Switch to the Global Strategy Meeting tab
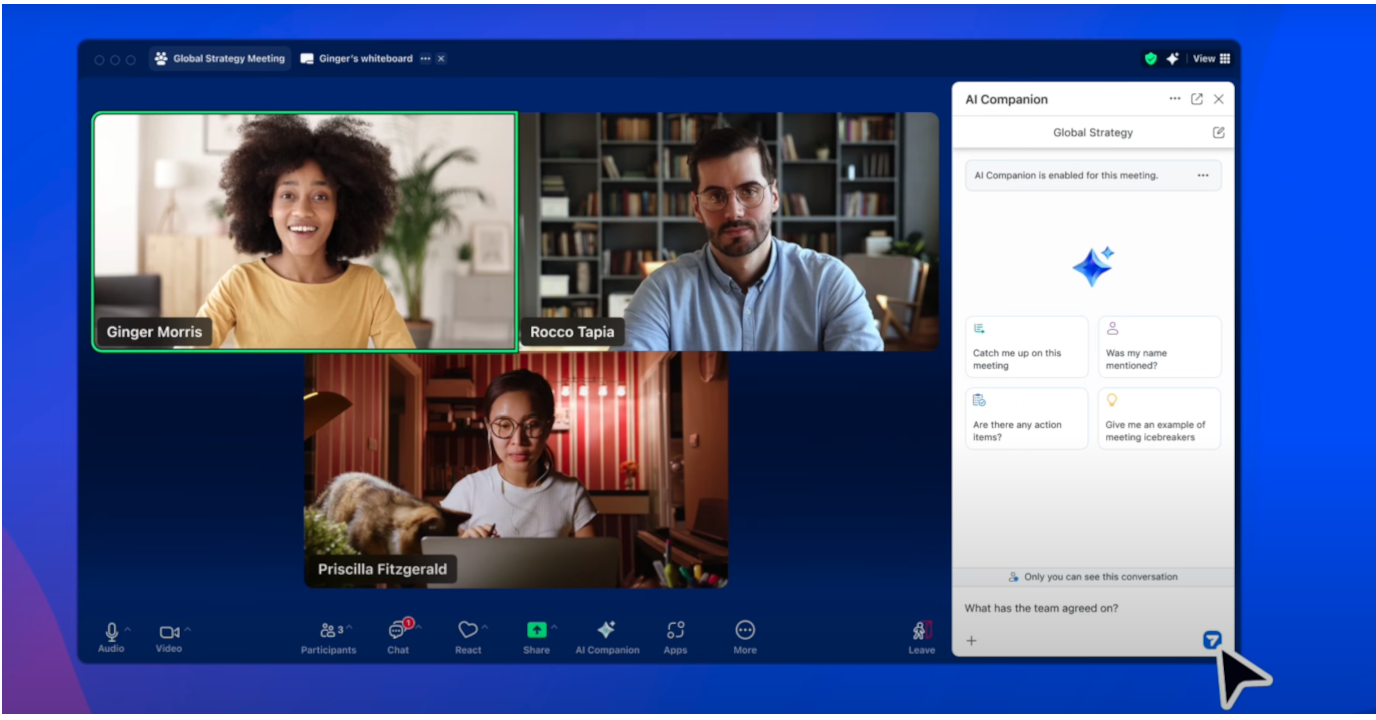 coord(220,59)
